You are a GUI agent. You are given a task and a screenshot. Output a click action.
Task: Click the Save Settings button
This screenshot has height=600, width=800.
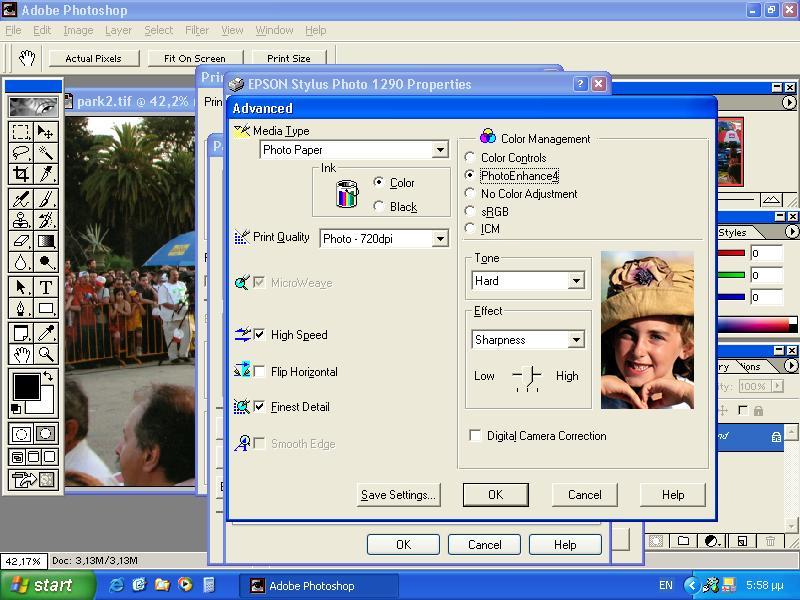[398, 494]
